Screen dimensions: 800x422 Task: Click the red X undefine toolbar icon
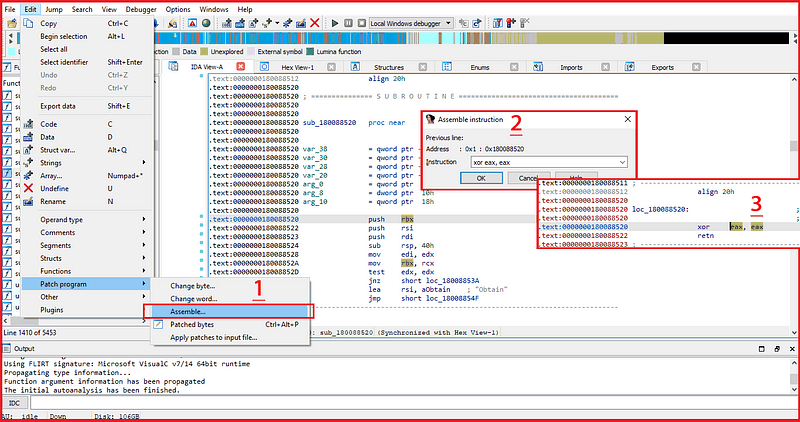[315, 23]
